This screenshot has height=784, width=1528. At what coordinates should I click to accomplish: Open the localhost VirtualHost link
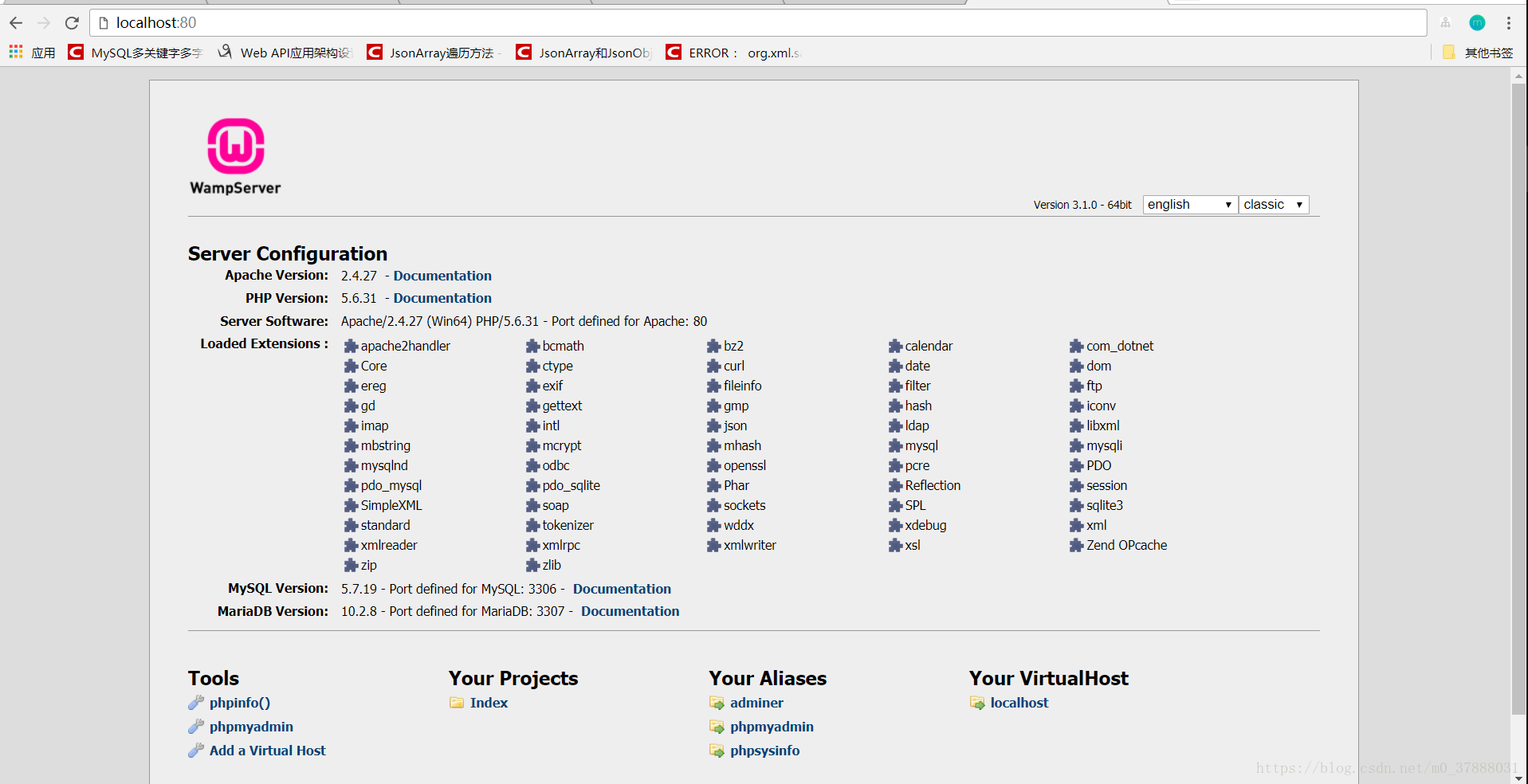click(1019, 703)
